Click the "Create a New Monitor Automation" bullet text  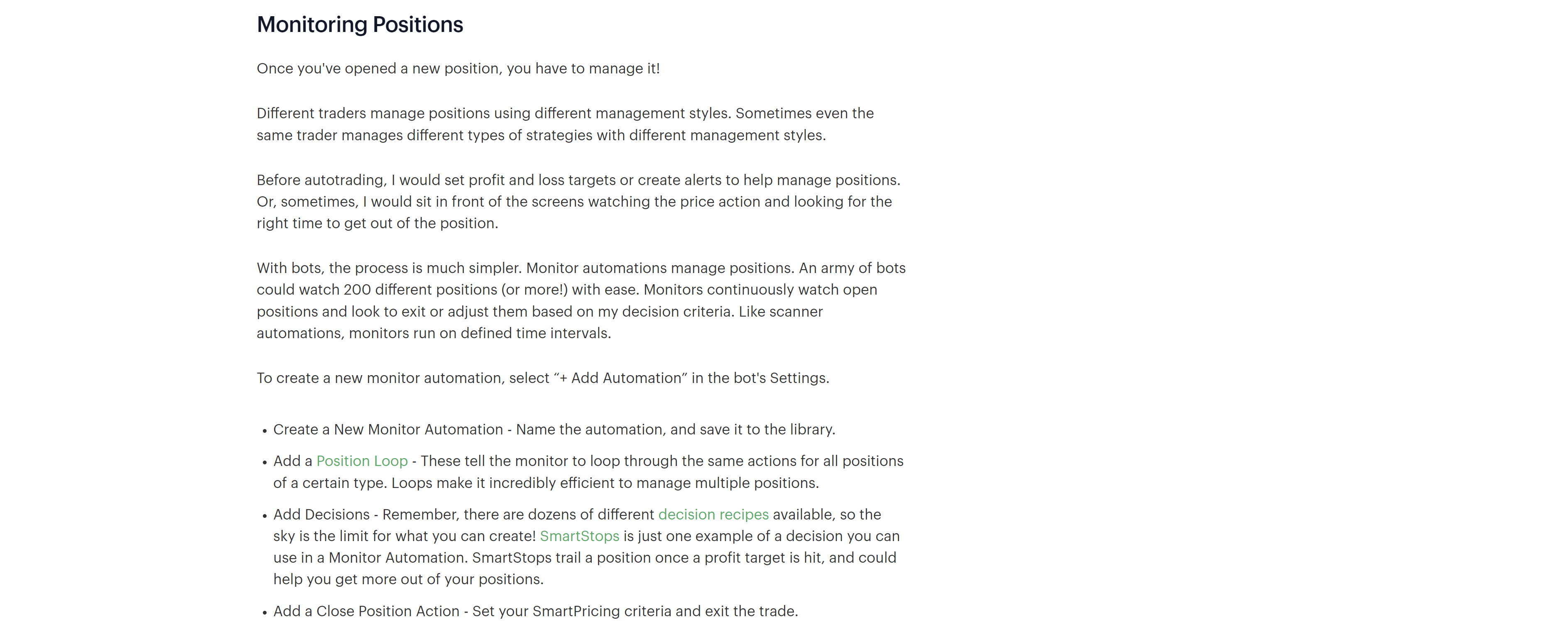pos(388,429)
